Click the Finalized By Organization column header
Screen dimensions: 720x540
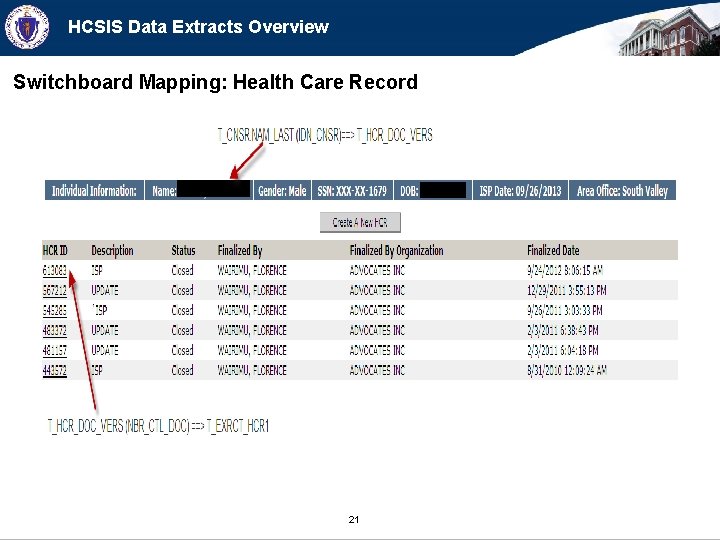[397, 250]
